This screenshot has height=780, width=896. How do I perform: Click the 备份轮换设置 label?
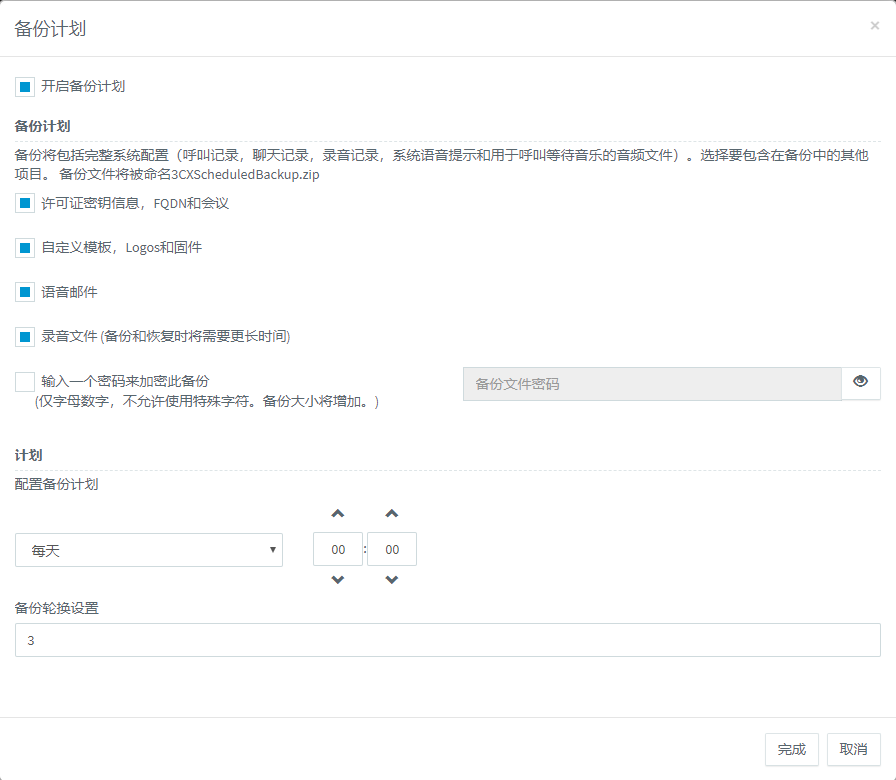pos(56,608)
